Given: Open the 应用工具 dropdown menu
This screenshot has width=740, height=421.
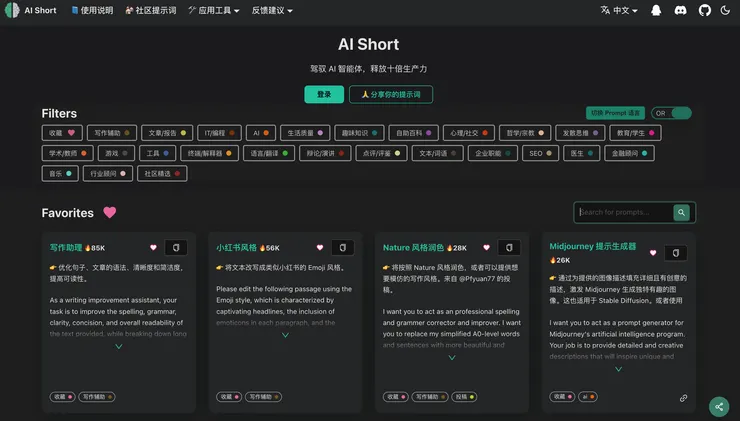Looking at the screenshot, I should pos(214,10).
